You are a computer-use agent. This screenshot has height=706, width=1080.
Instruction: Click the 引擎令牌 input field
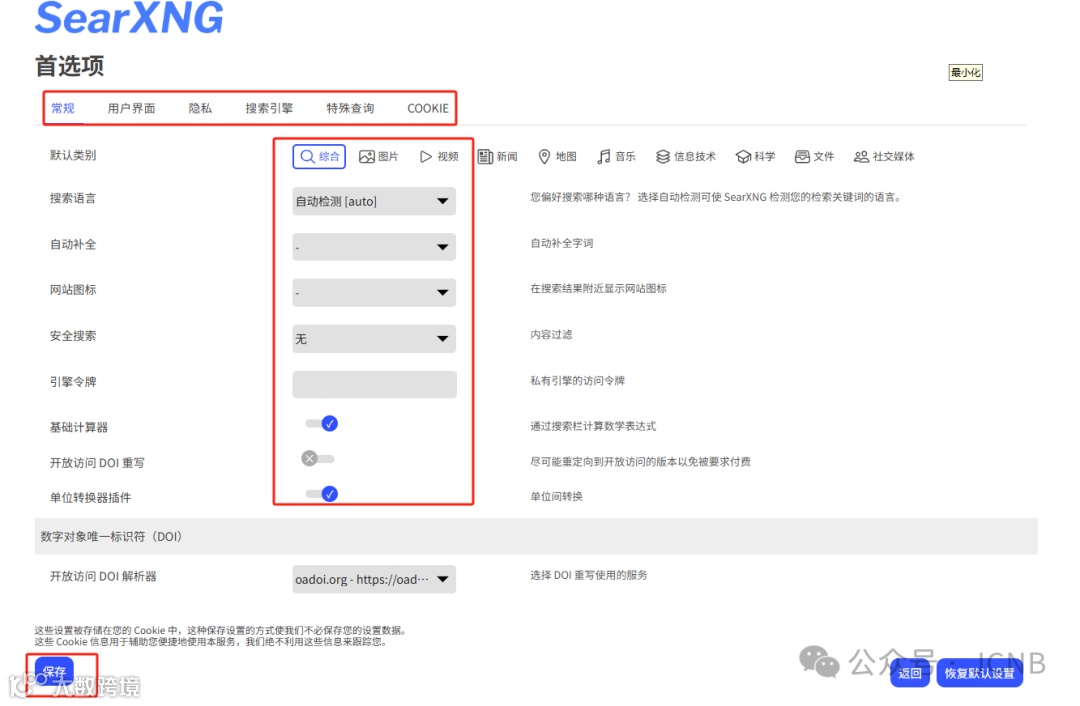pyautogui.click(x=374, y=384)
